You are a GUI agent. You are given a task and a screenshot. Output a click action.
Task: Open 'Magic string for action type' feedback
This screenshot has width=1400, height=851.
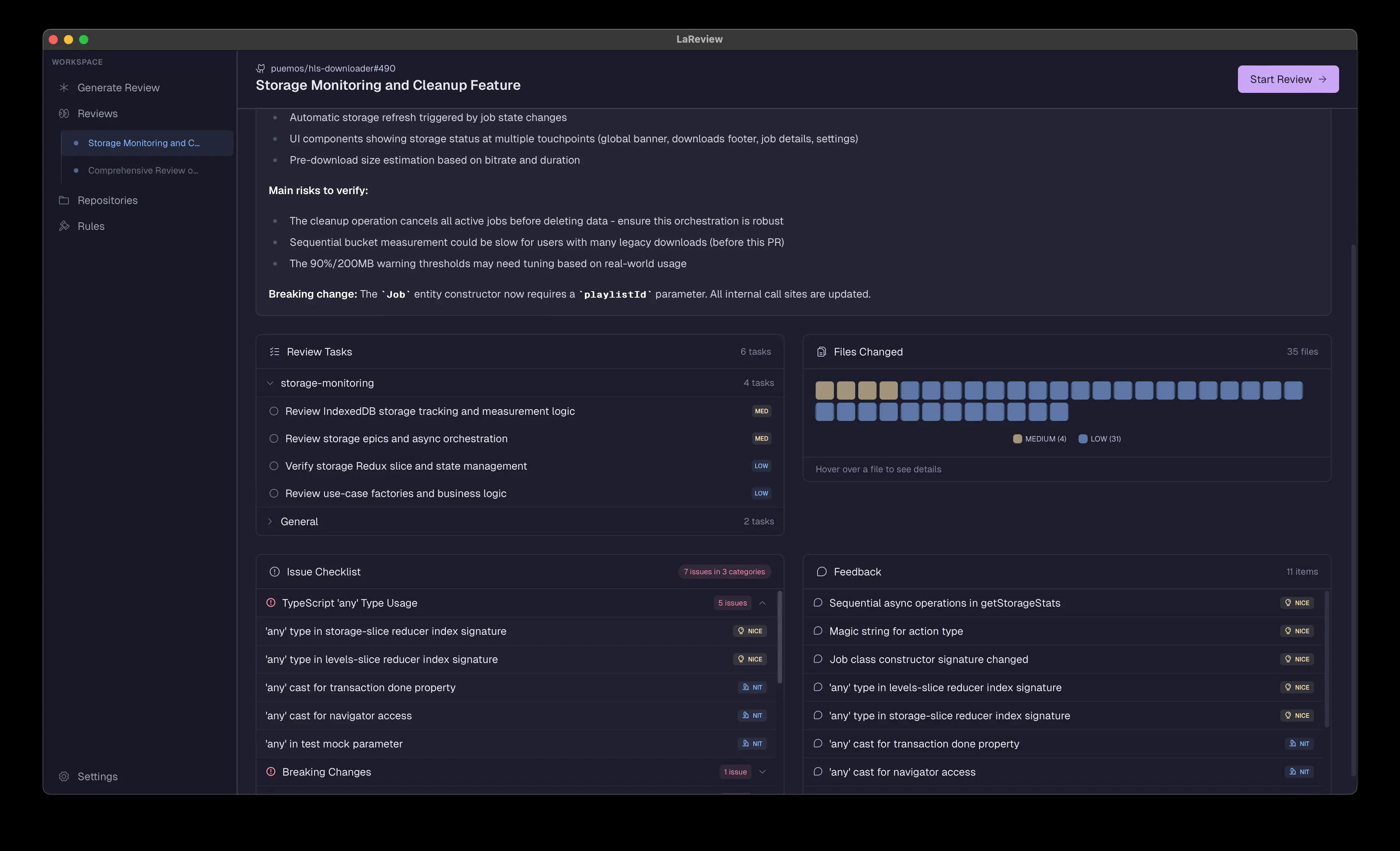pos(896,631)
